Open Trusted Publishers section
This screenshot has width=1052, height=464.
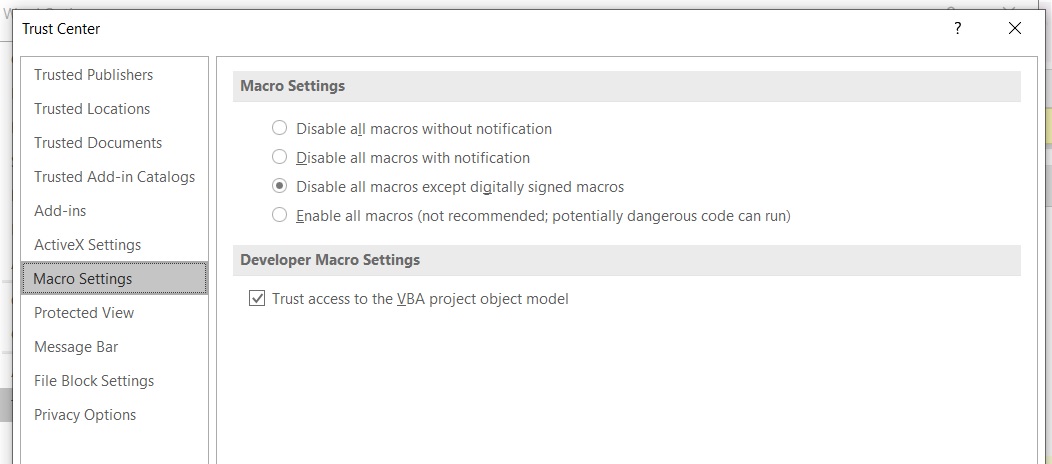[93, 75]
